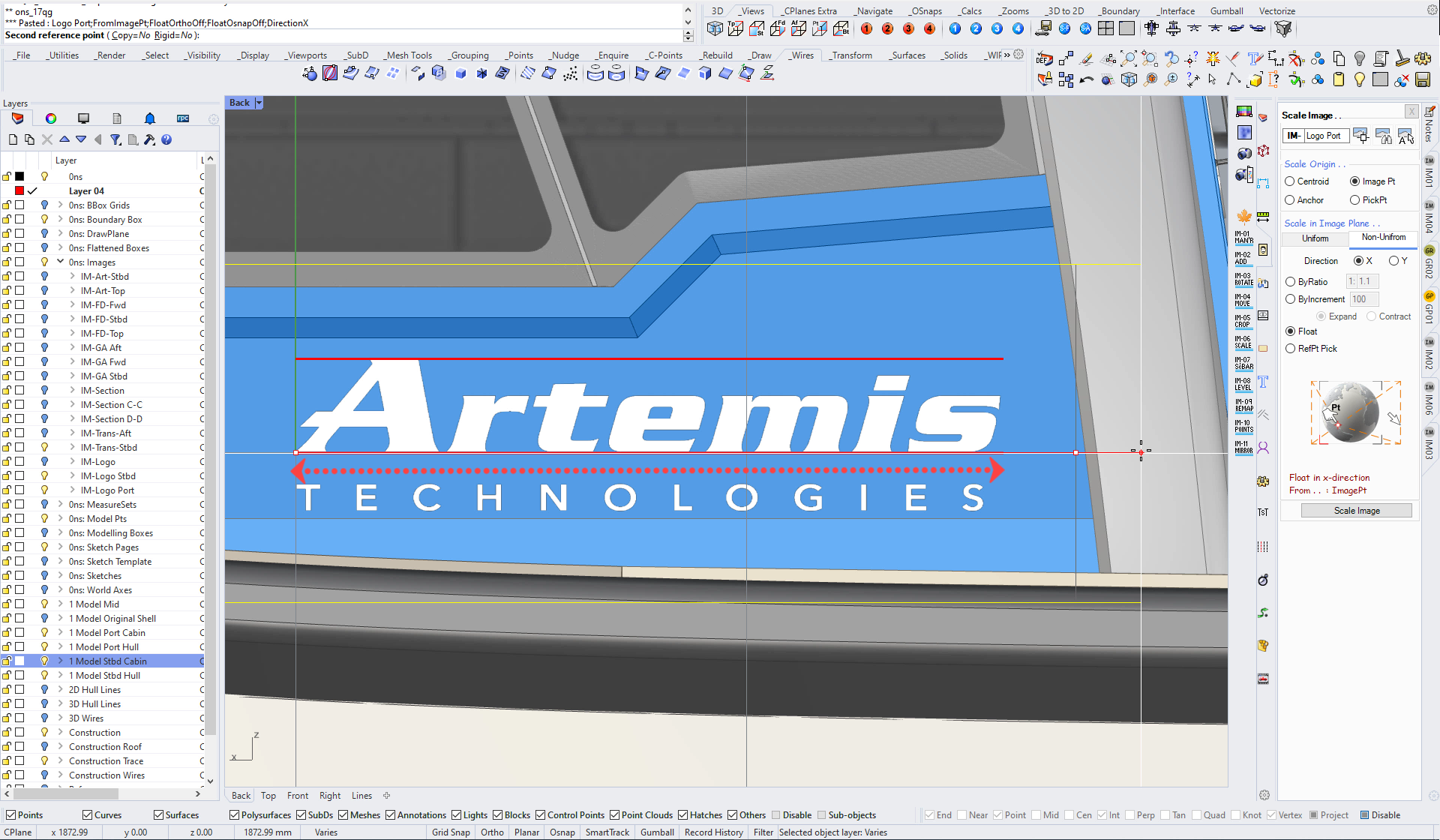This screenshot has height=840, width=1440.
Task: Open Layers panel help question icon
Action: [x=166, y=139]
